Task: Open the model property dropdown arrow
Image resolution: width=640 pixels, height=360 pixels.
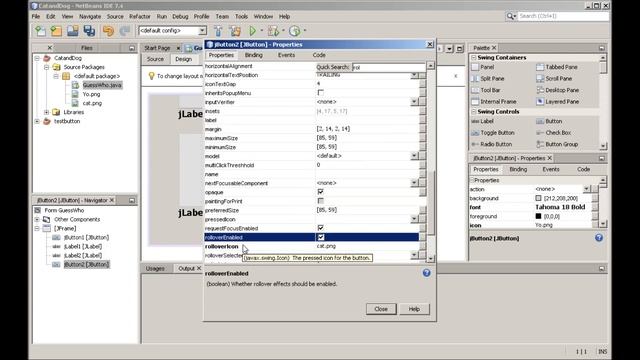Action: [x=414, y=156]
